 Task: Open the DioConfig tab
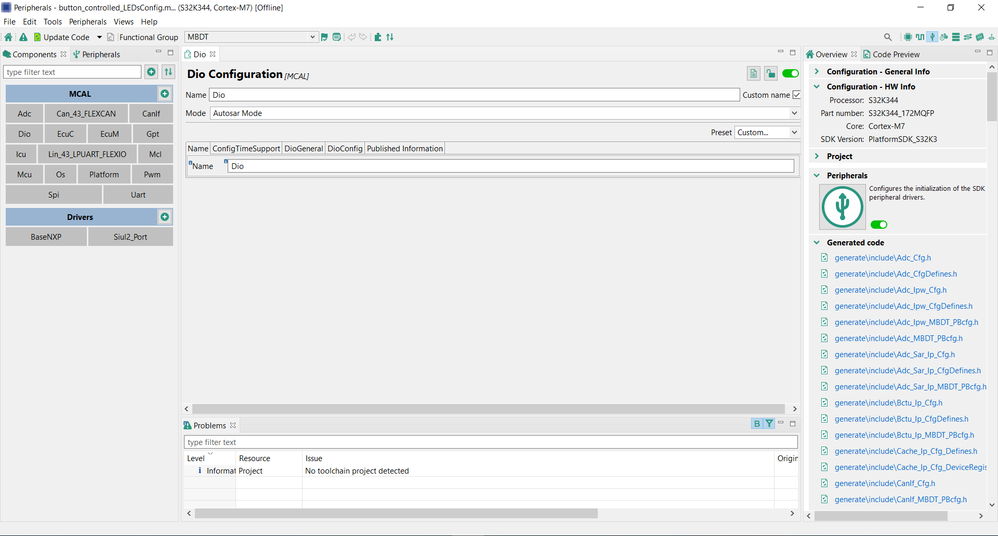click(345, 148)
